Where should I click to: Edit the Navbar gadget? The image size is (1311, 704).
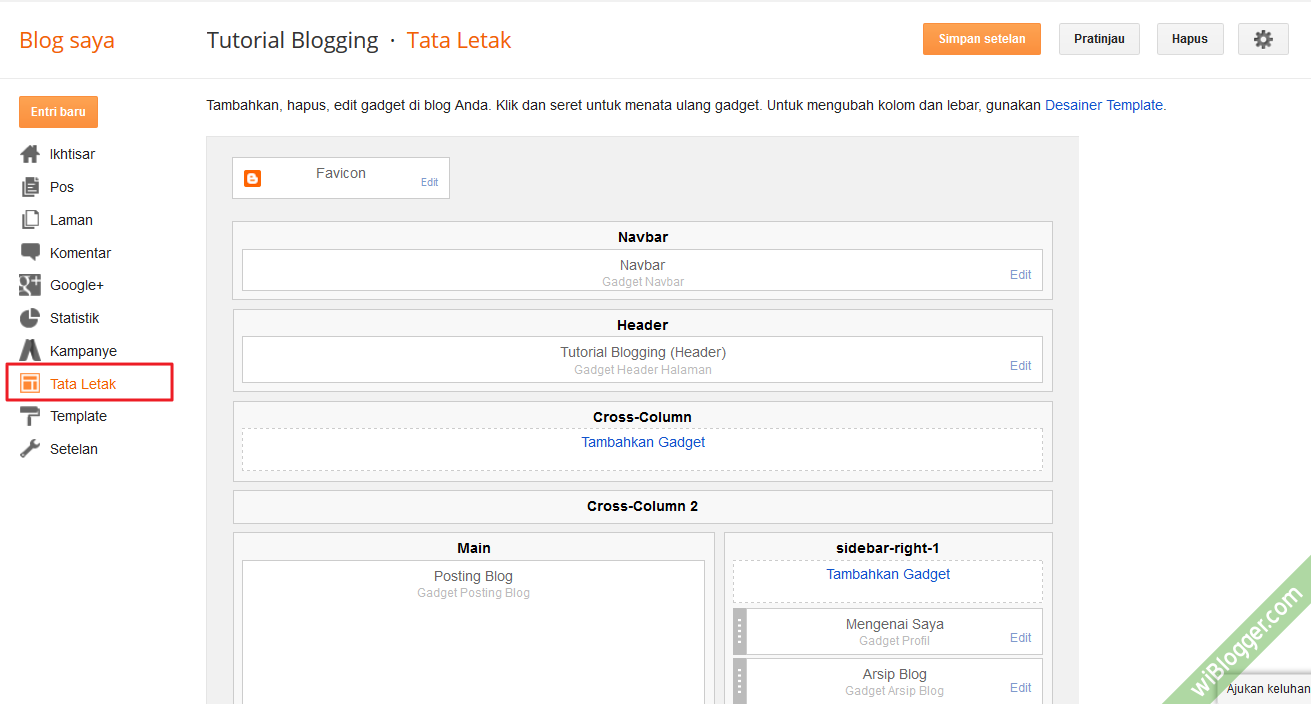pyautogui.click(x=1020, y=275)
